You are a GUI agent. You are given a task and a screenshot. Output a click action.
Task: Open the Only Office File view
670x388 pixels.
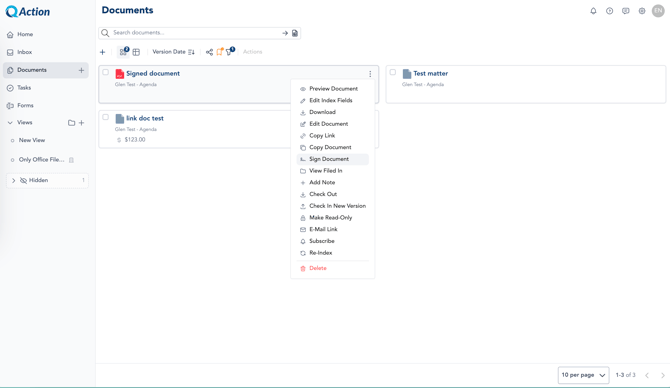(41, 160)
